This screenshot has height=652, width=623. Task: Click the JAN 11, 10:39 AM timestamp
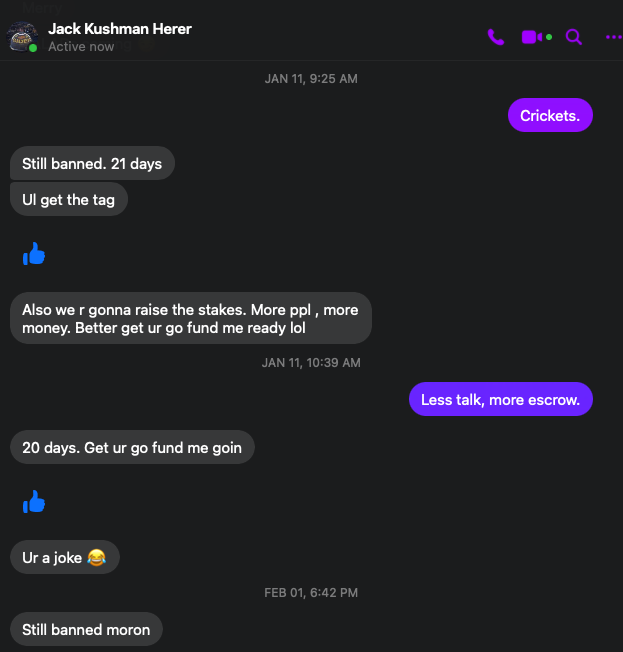[x=311, y=363]
